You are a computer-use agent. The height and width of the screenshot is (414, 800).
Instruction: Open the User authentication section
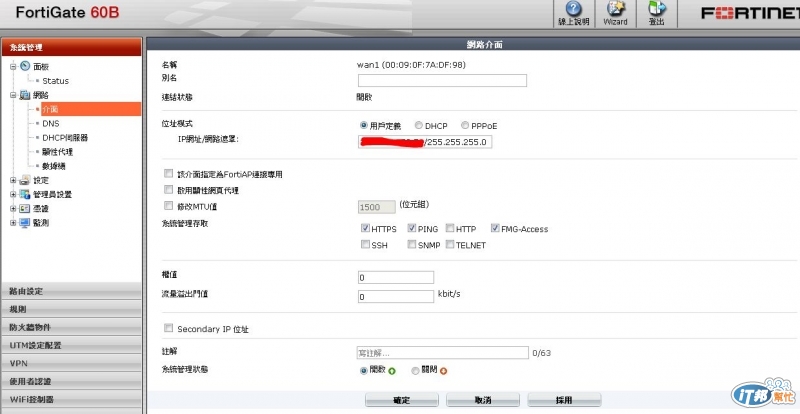point(71,381)
